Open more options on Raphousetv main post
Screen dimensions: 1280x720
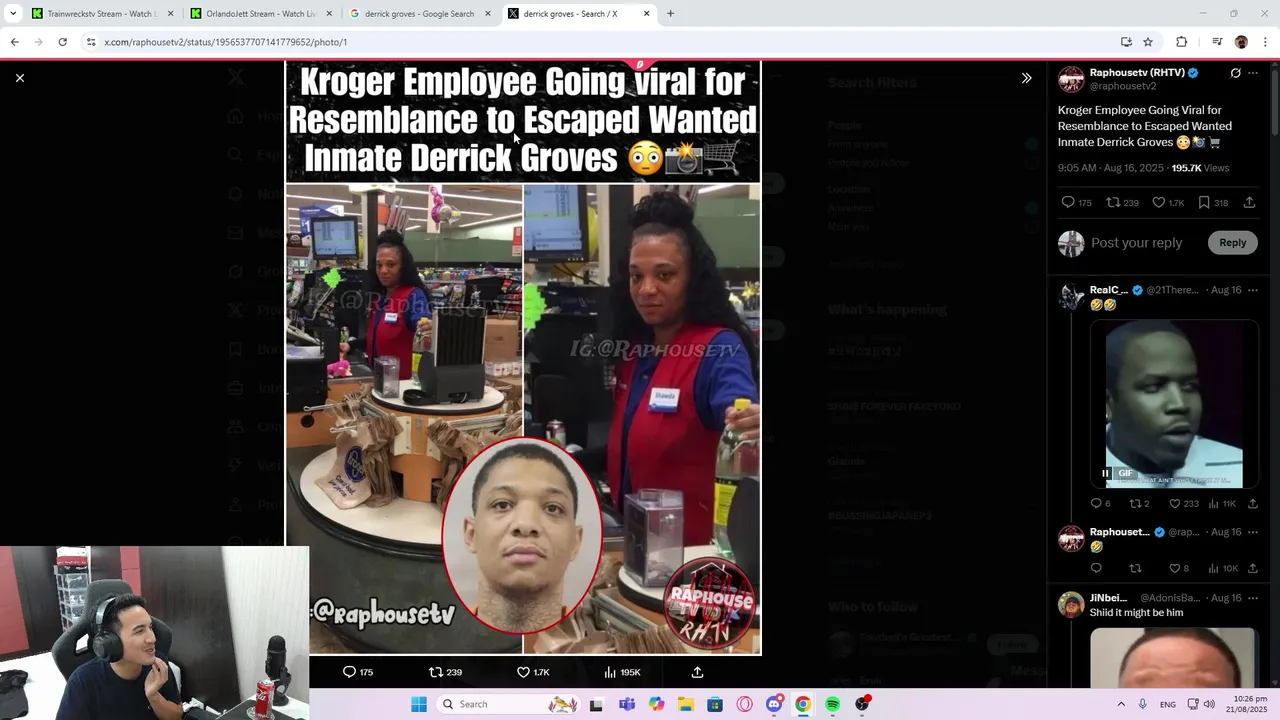coord(1253,73)
